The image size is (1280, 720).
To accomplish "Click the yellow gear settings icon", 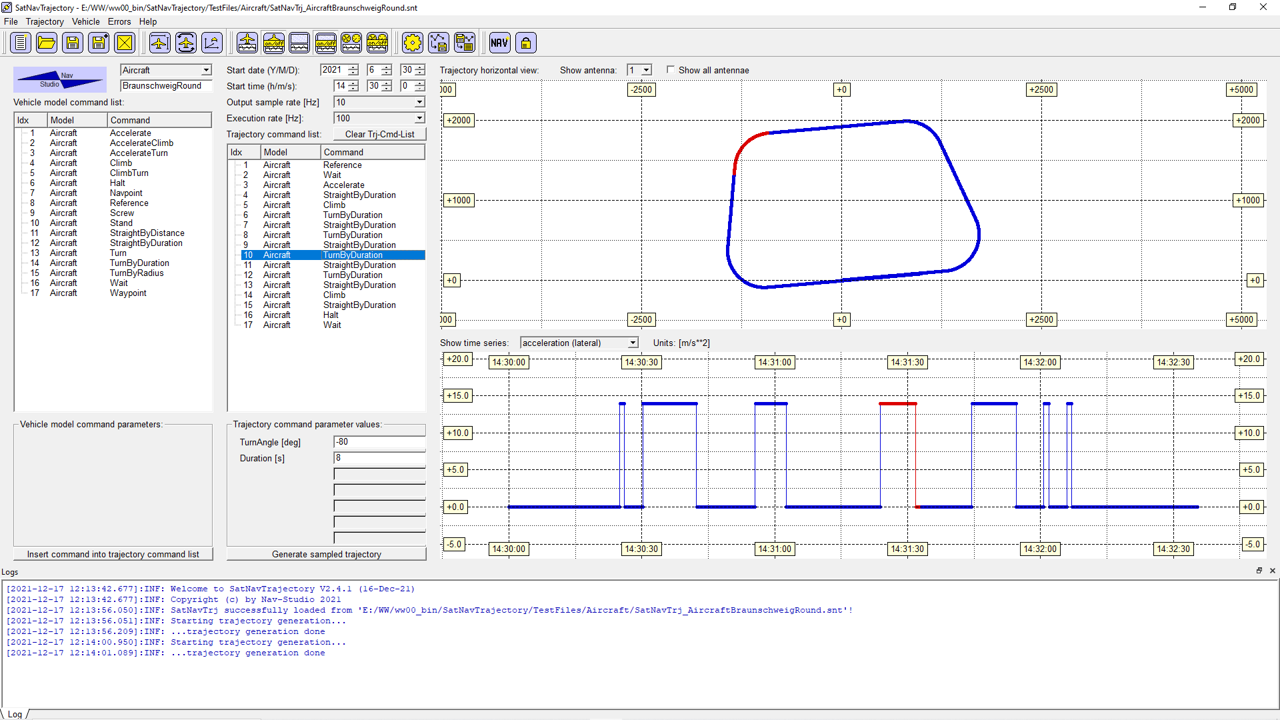I will [x=412, y=42].
